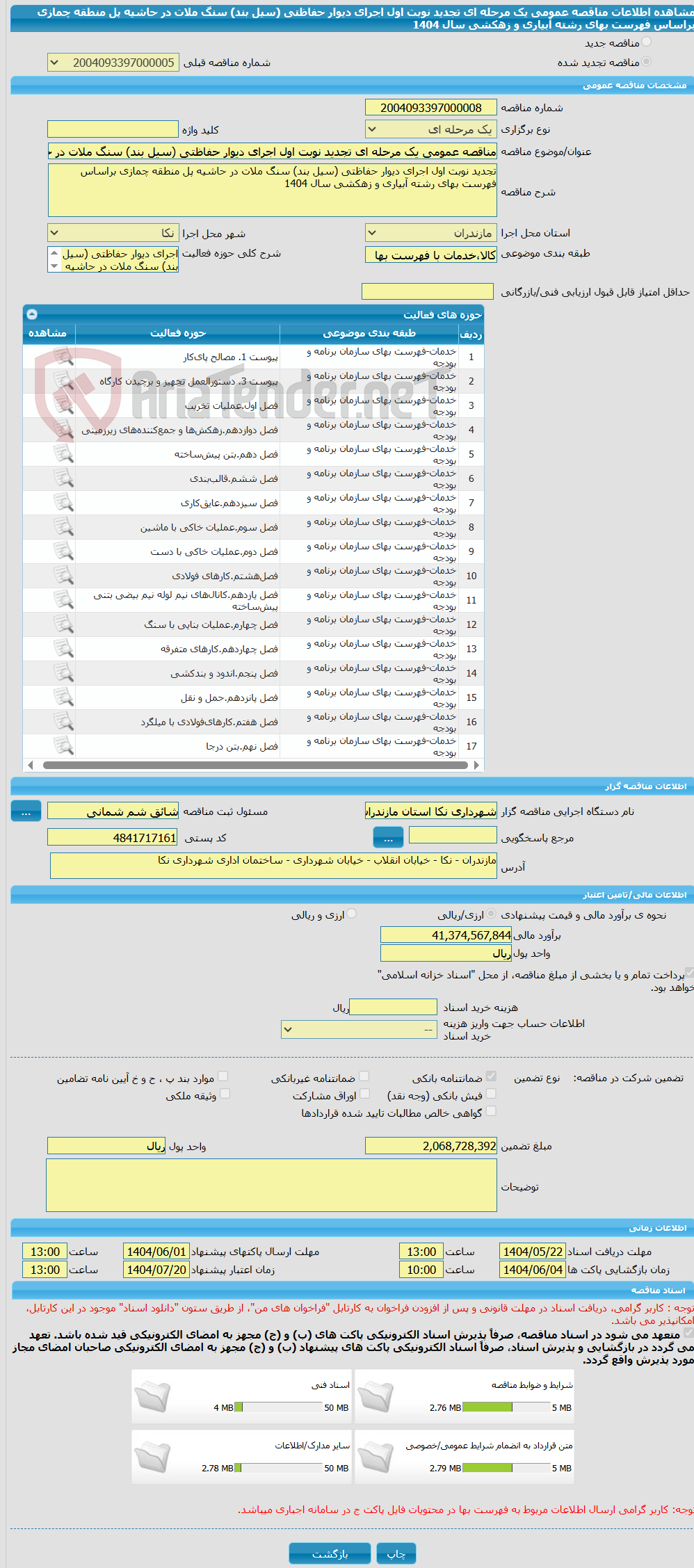Click the هزینه خرید اسناد input field

pos(393,1007)
